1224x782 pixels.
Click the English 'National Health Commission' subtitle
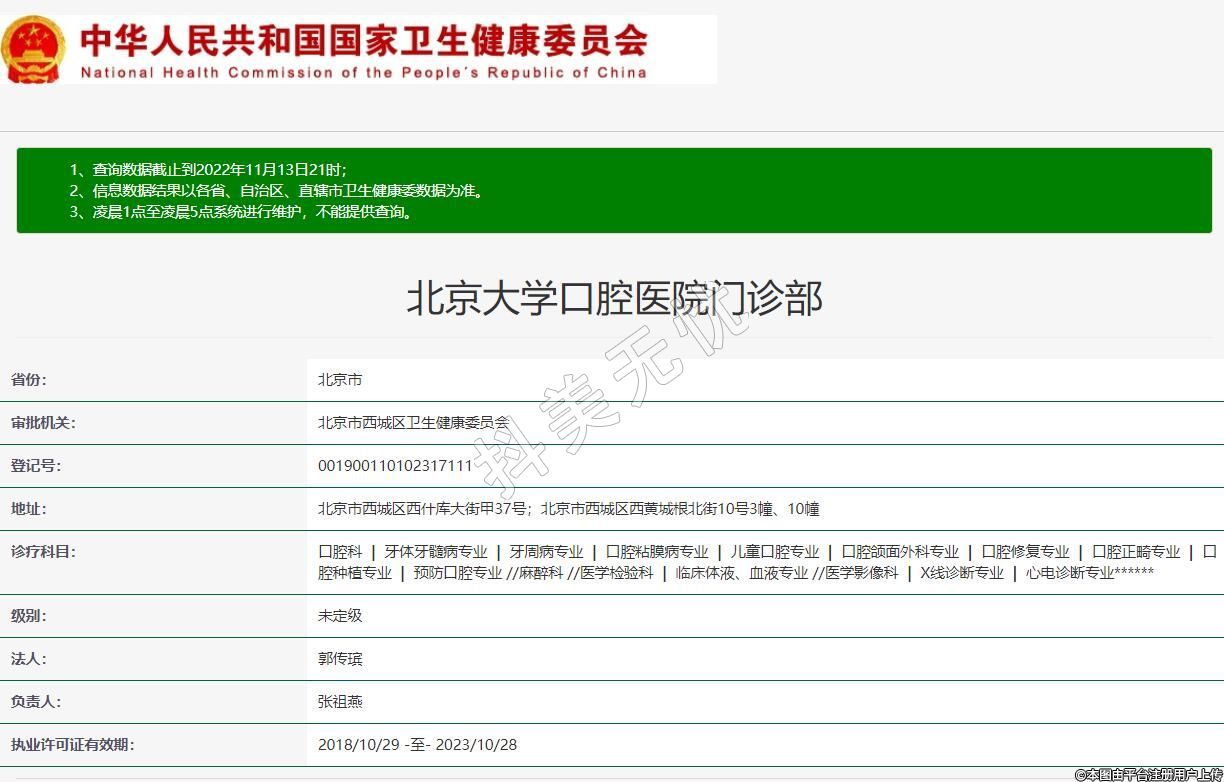(363, 73)
